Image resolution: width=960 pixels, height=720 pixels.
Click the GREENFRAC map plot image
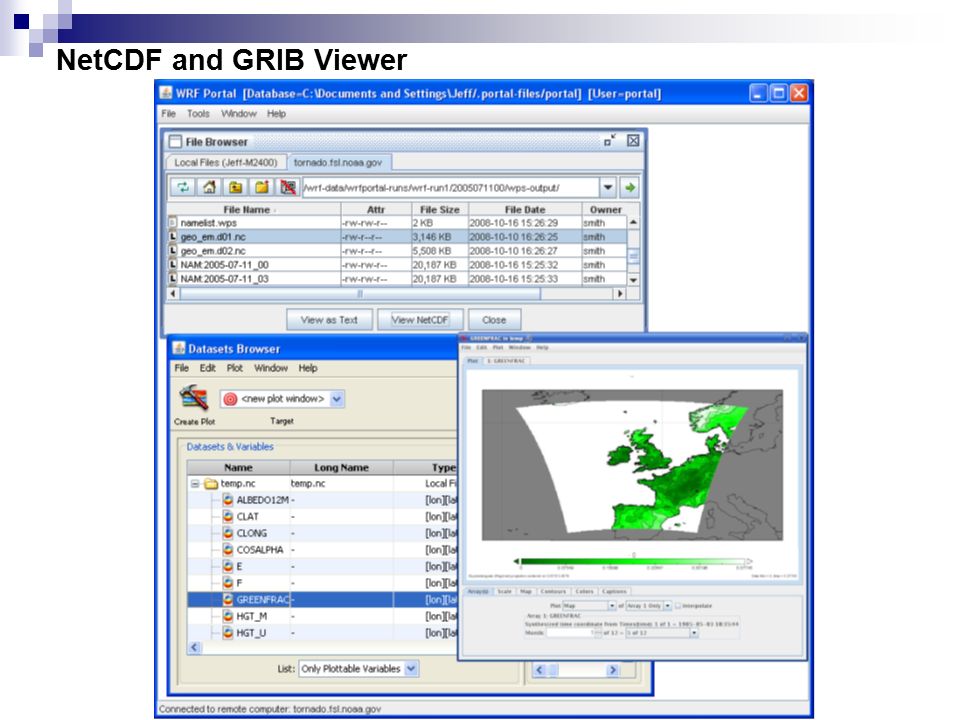(632, 465)
